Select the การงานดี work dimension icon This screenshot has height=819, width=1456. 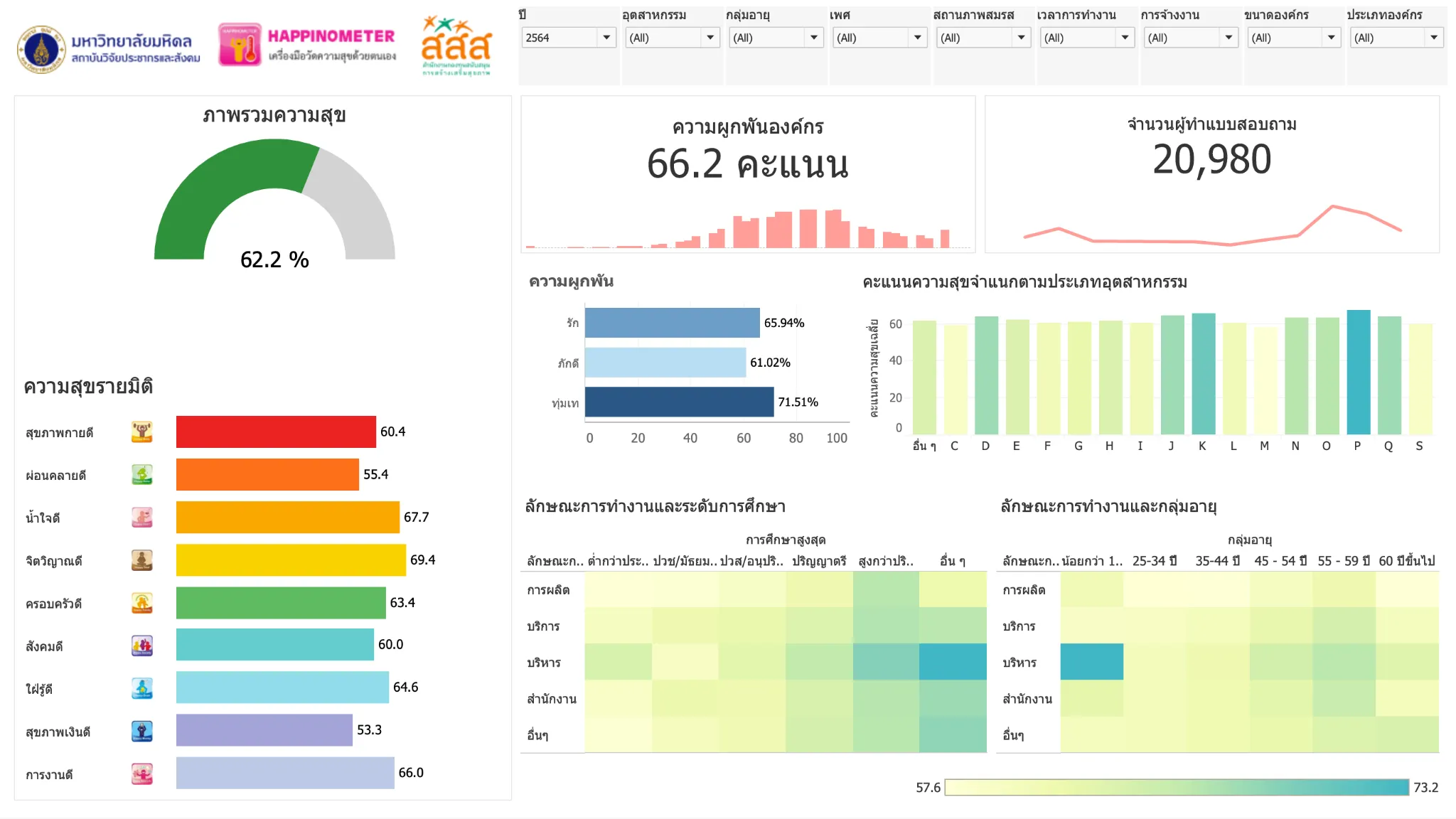click(142, 773)
